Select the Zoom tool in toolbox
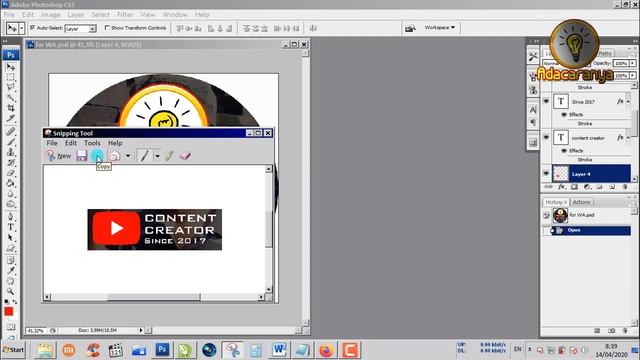 [x=11, y=291]
